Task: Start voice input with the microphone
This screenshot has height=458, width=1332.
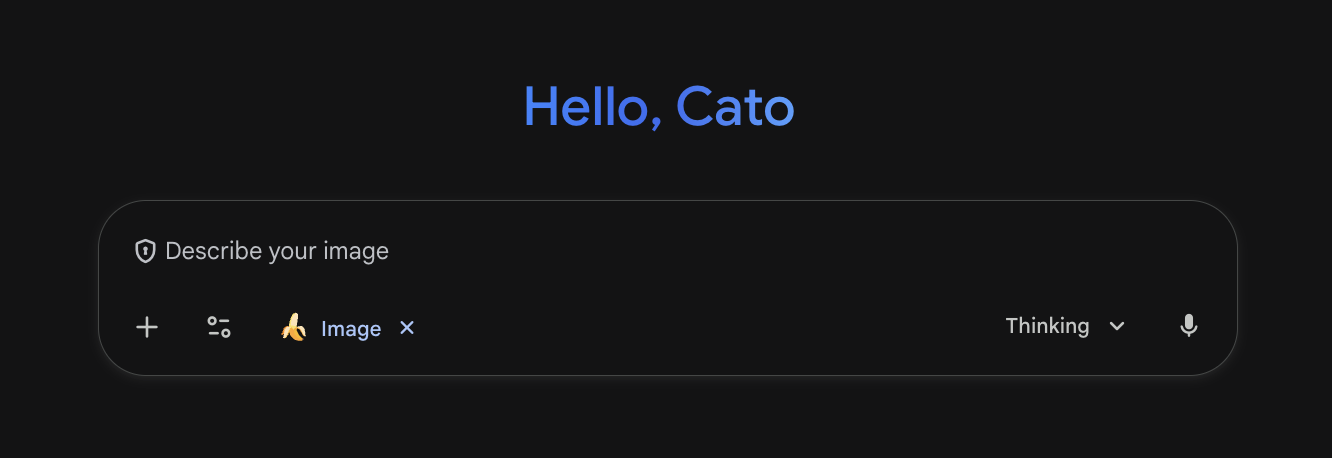Action: click(x=1188, y=326)
